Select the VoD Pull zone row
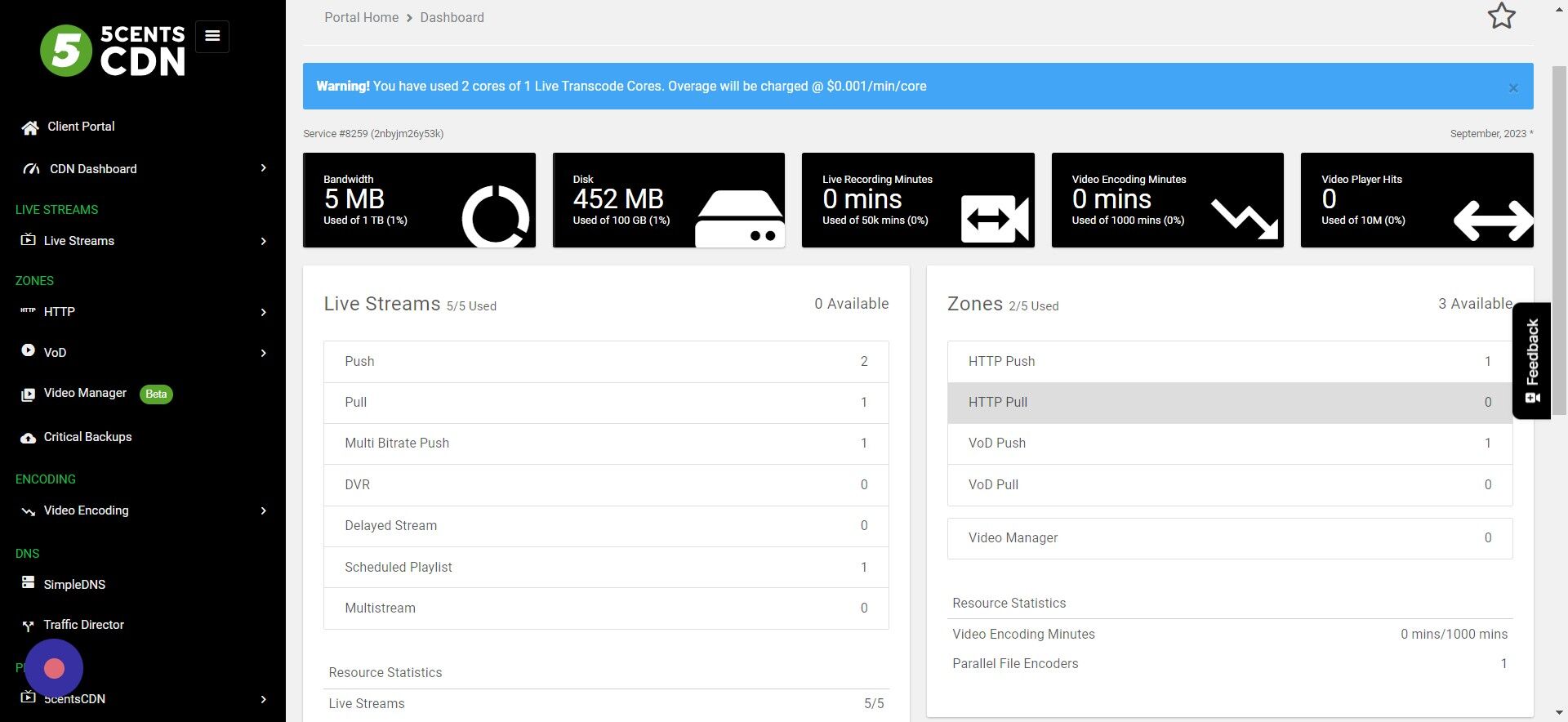The image size is (1568, 722). coord(1230,485)
